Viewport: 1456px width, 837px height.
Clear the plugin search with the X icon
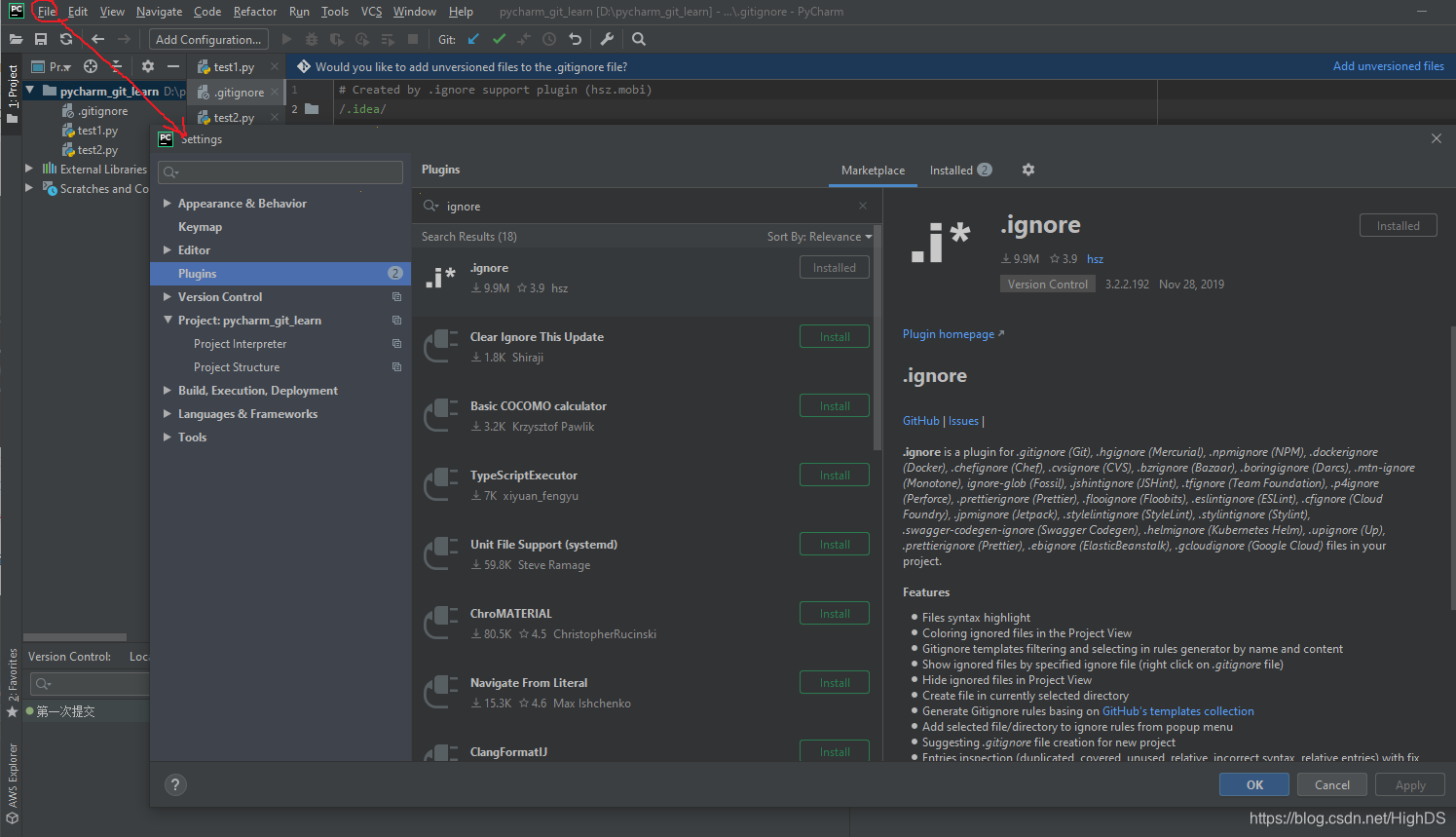pyautogui.click(x=863, y=206)
